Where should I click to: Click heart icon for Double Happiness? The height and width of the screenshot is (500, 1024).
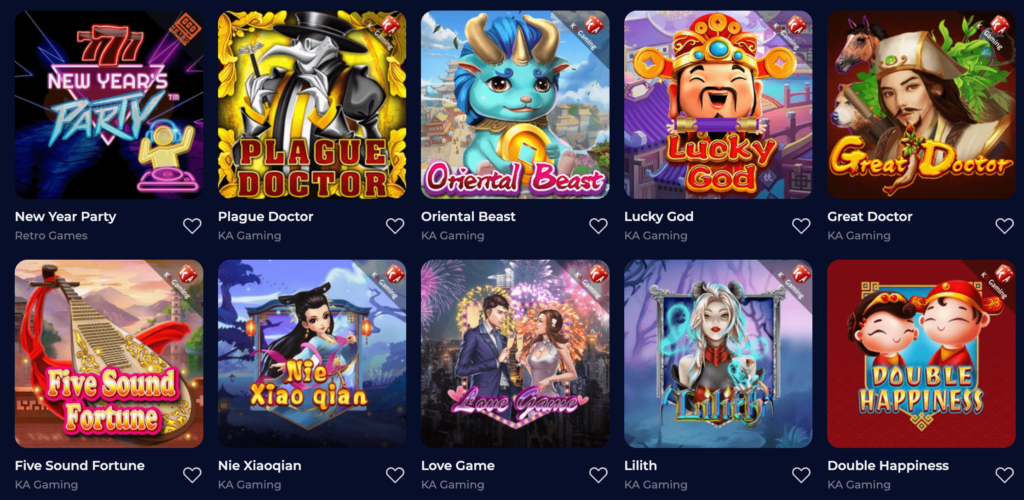1004,475
